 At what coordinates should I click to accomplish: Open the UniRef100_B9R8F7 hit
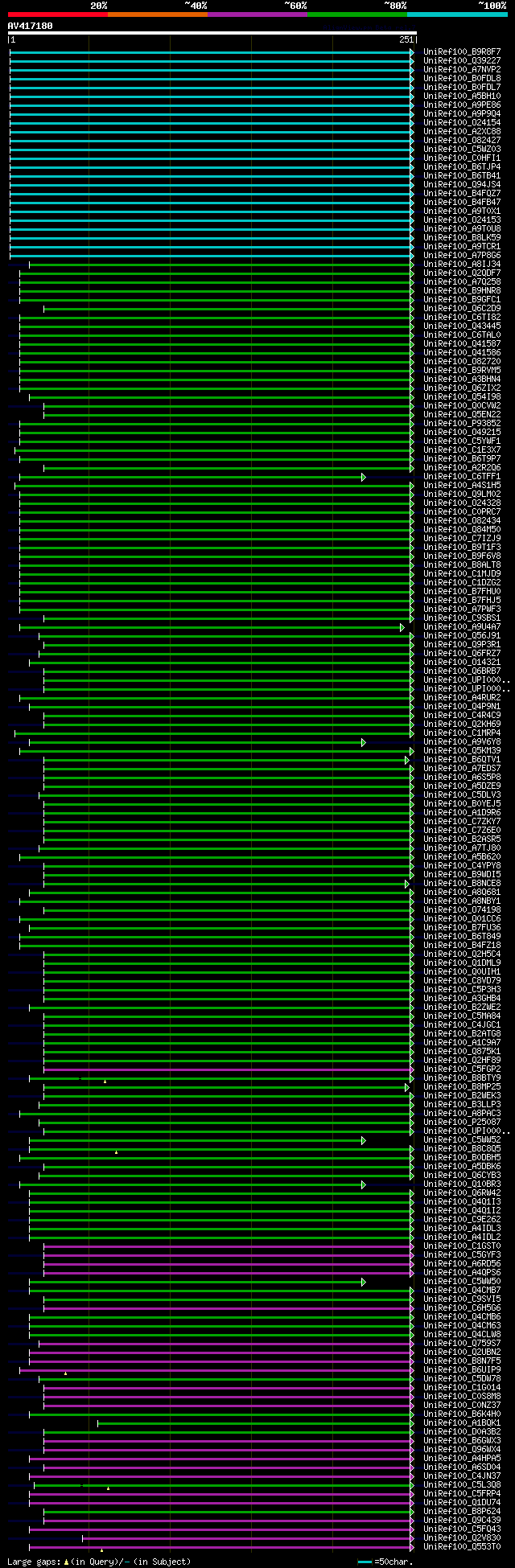pyautogui.click(x=462, y=51)
